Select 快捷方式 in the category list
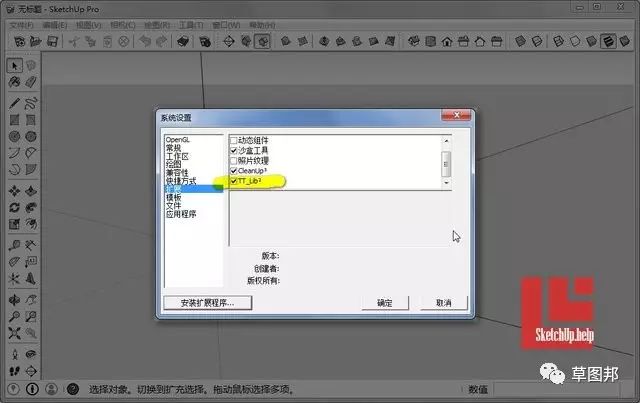This screenshot has height=403, width=640. click(x=181, y=181)
